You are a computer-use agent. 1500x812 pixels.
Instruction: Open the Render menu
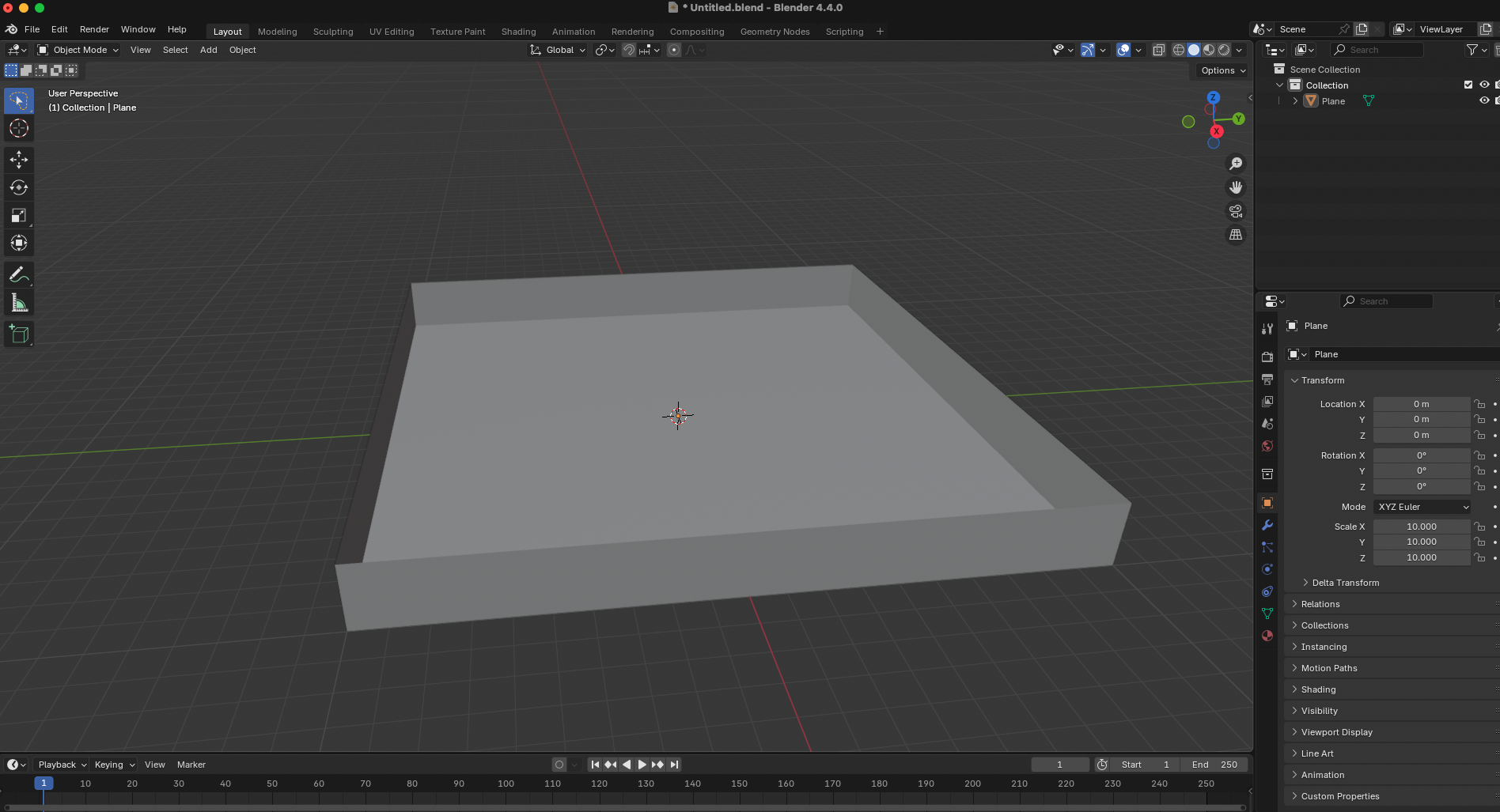pos(94,29)
